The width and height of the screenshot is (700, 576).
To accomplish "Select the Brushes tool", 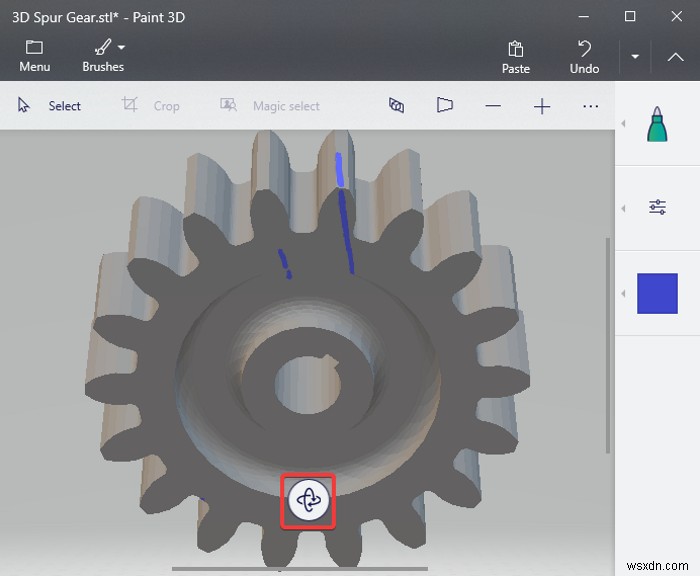I will (x=103, y=56).
